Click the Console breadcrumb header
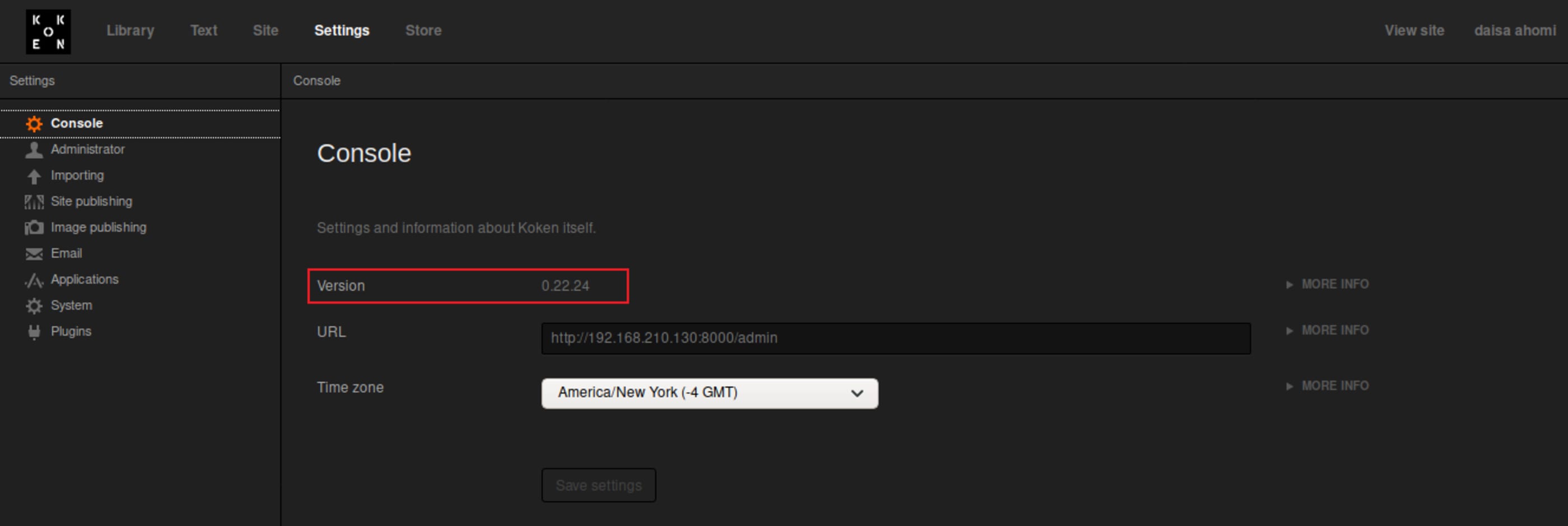Viewport: 1568px width, 526px height. click(316, 81)
